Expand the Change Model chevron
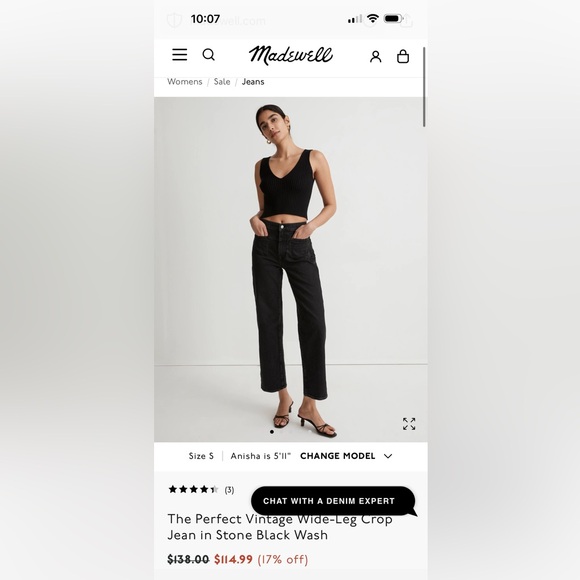The height and width of the screenshot is (580, 580). [388, 456]
